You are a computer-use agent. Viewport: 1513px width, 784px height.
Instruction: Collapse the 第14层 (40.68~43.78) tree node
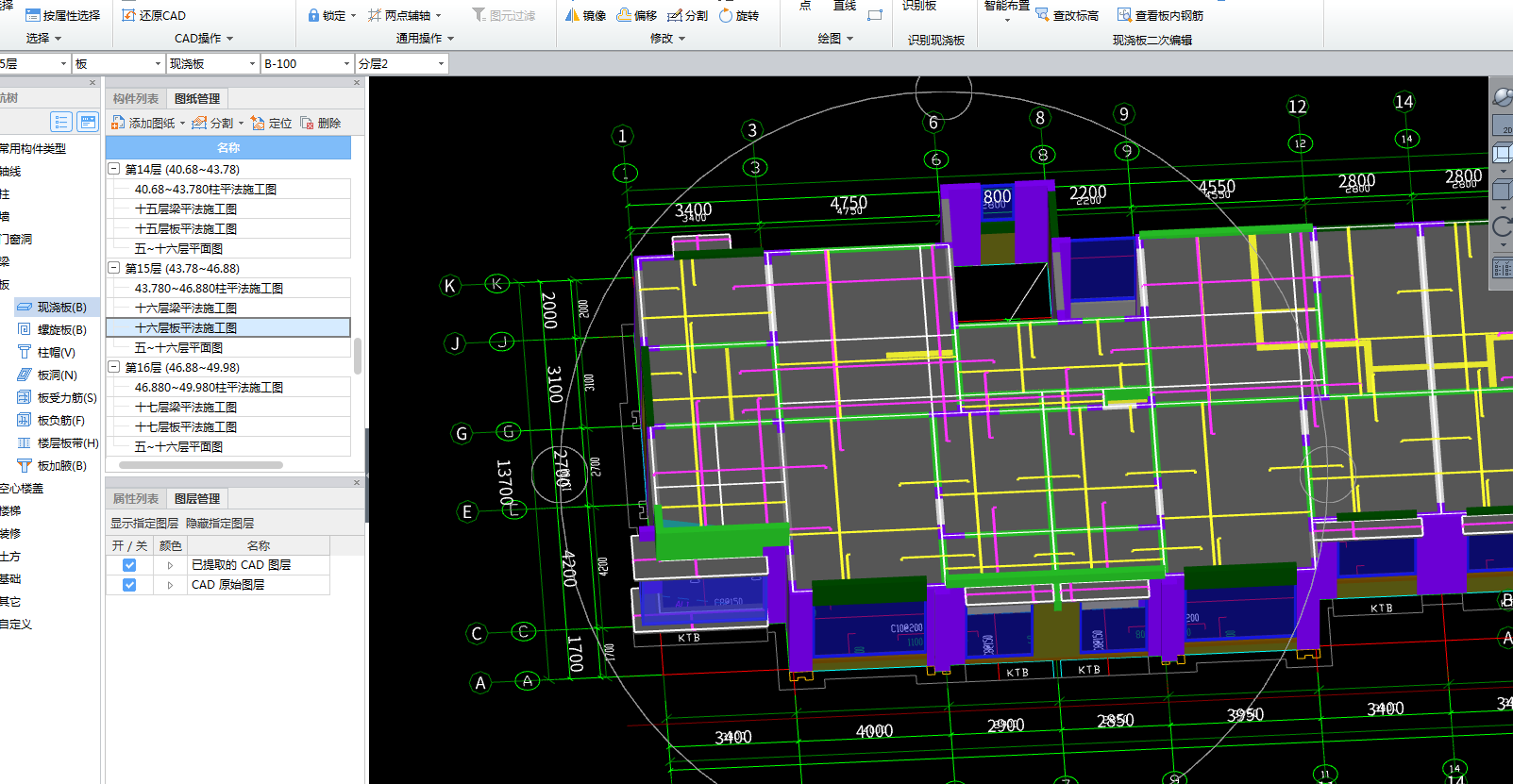[114, 169]
